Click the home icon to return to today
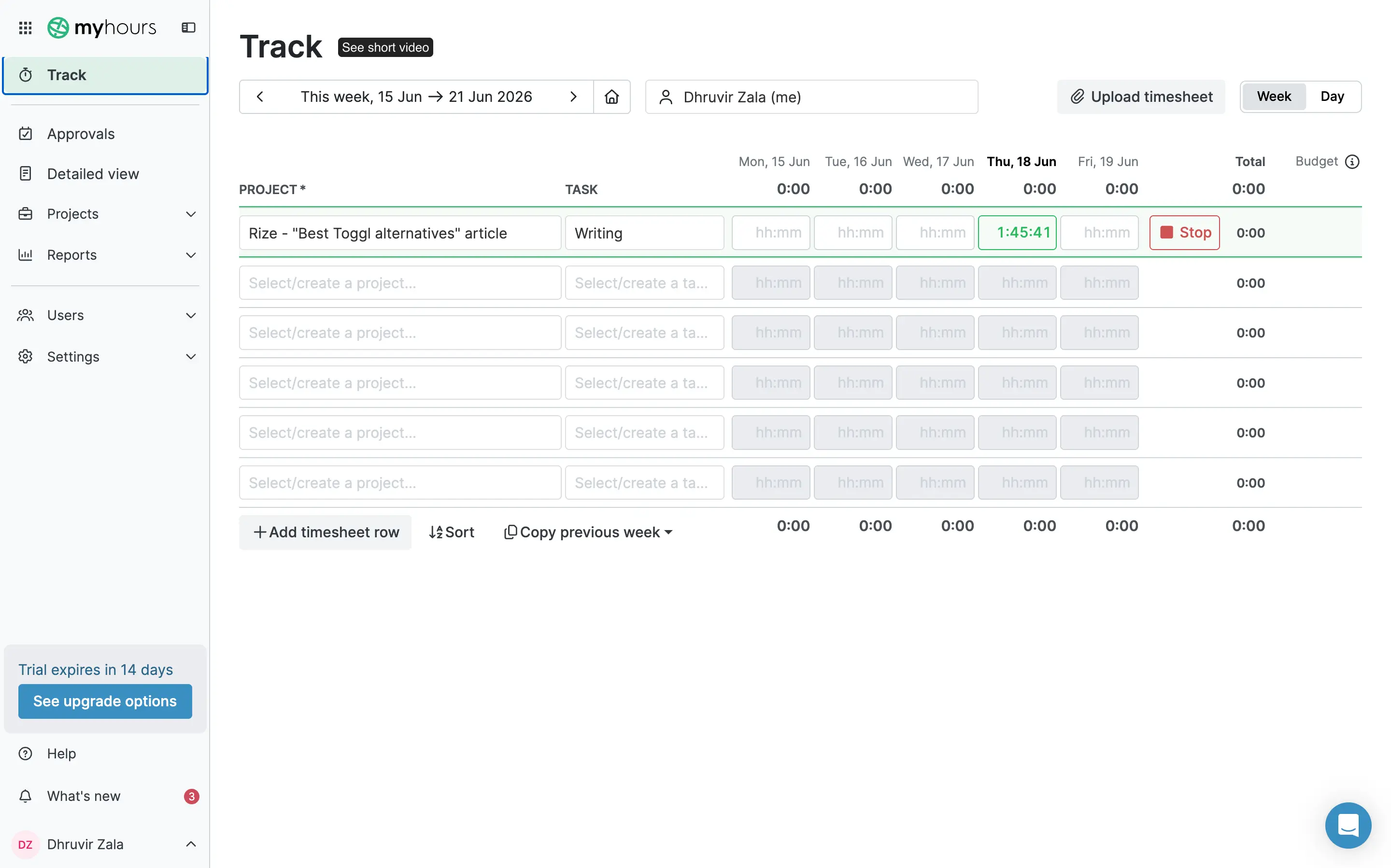The height and width of the screenshot is (868, 1391). [611, 97]
